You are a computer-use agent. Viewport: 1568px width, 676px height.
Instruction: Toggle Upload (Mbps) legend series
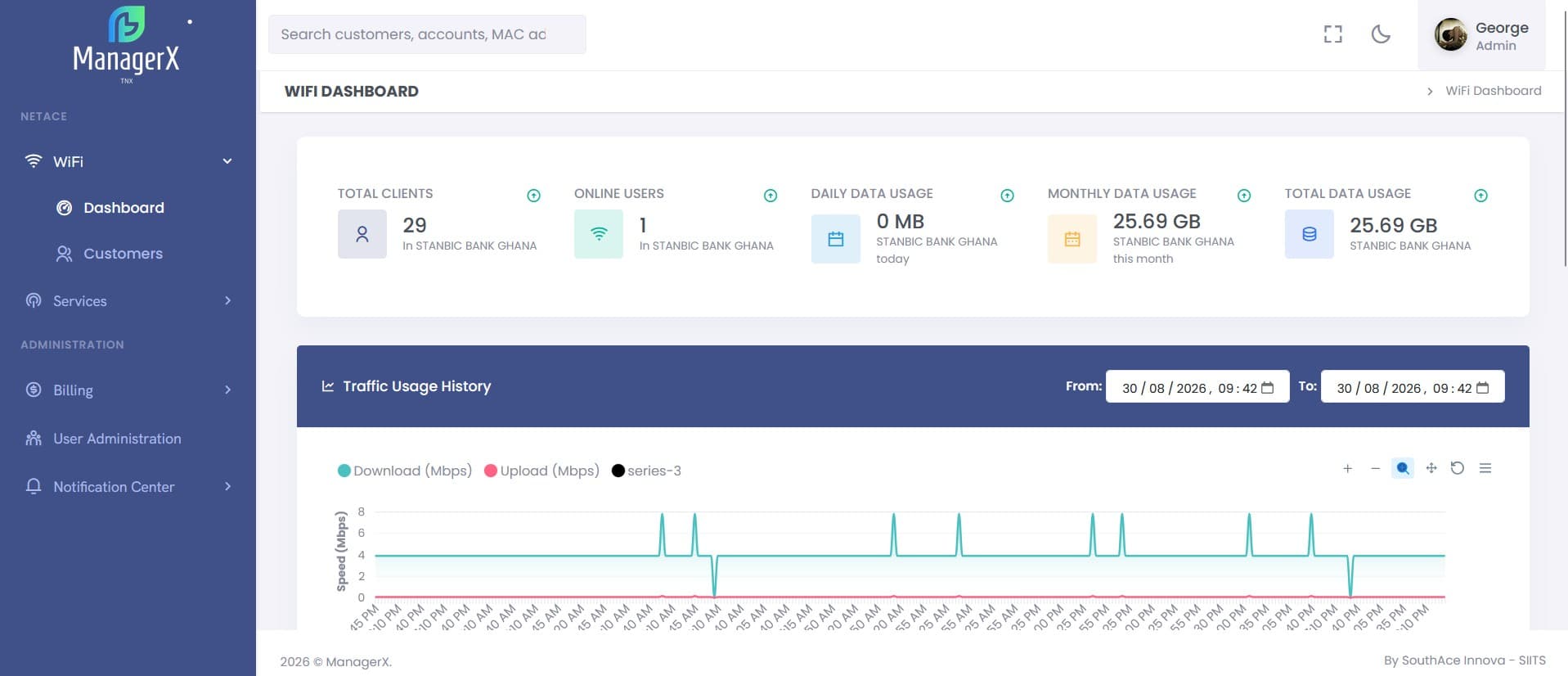(x=541, y=471)
